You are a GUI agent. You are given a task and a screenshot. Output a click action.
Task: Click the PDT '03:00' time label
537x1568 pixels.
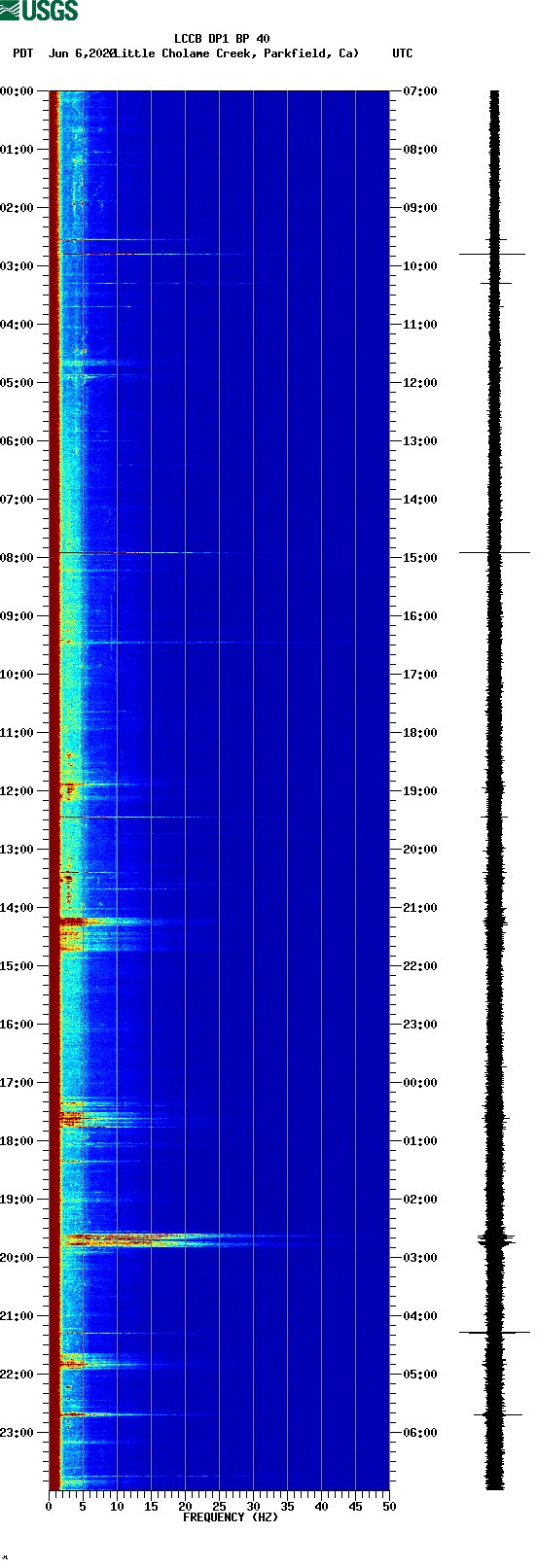click(18, 266)
